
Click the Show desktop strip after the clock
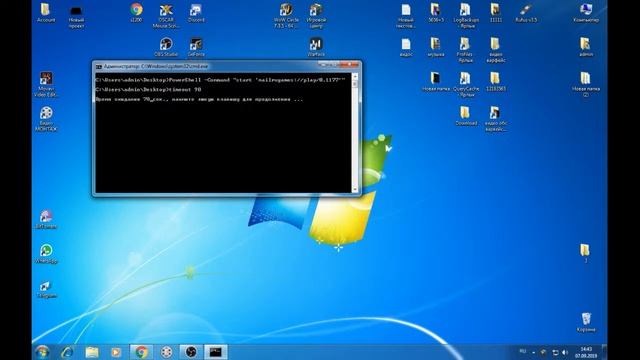tap(604, 352)
